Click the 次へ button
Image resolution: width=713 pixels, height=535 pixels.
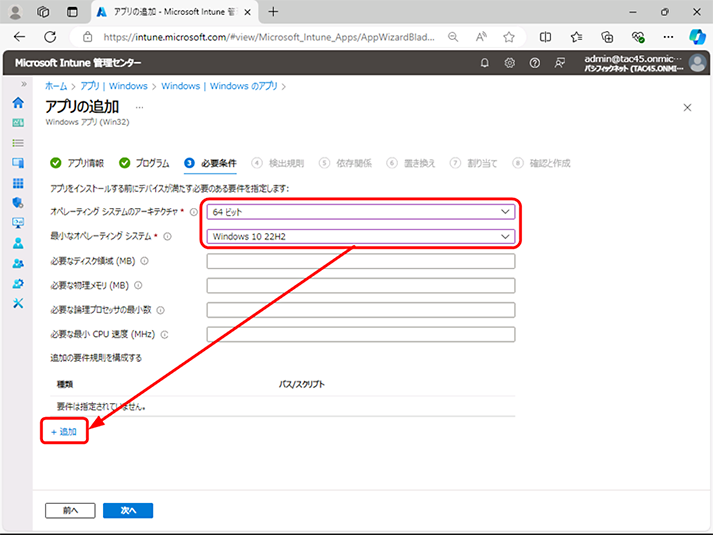tap(128, 510)
